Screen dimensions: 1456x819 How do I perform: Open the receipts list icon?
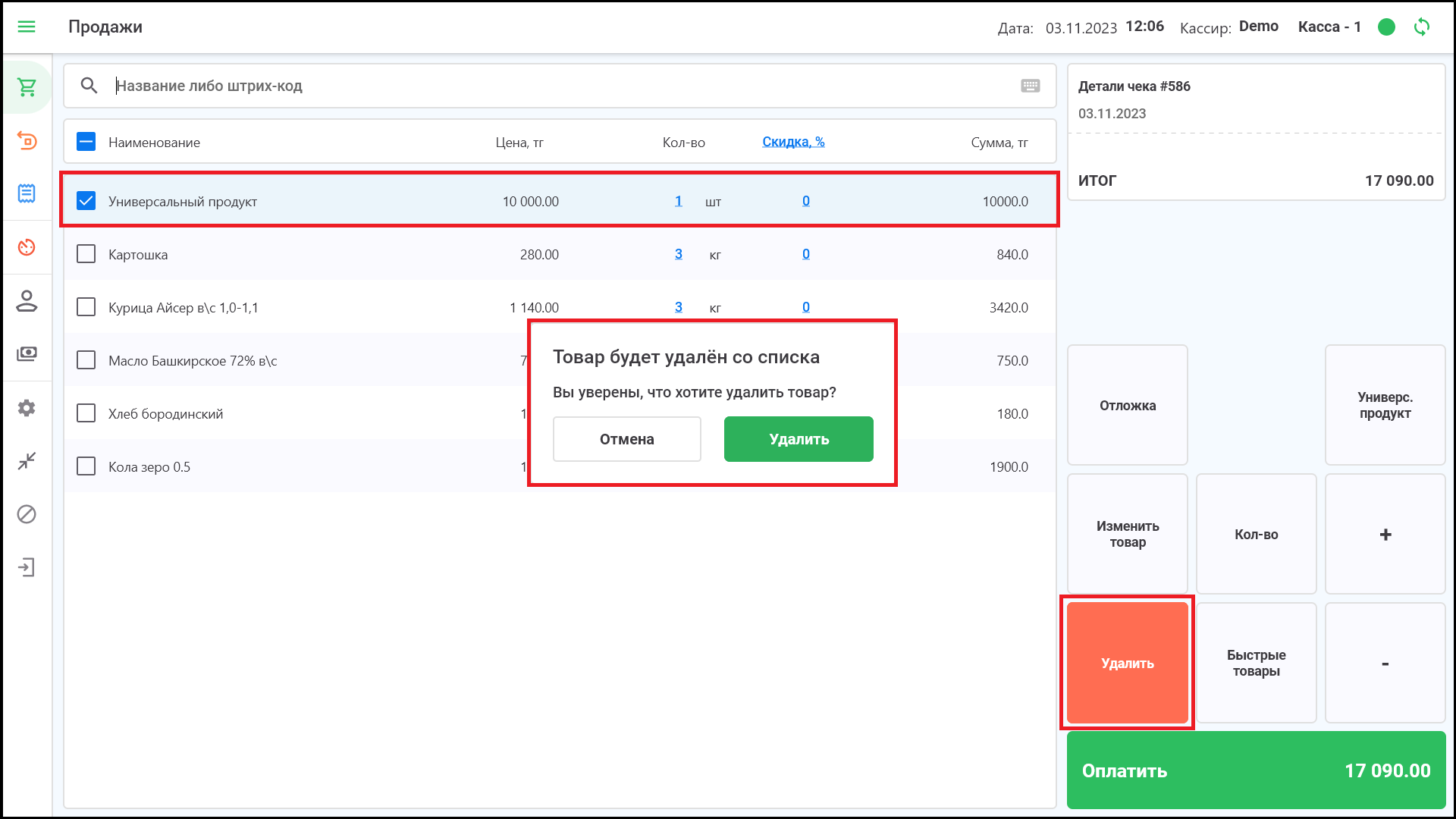[27, 193]
